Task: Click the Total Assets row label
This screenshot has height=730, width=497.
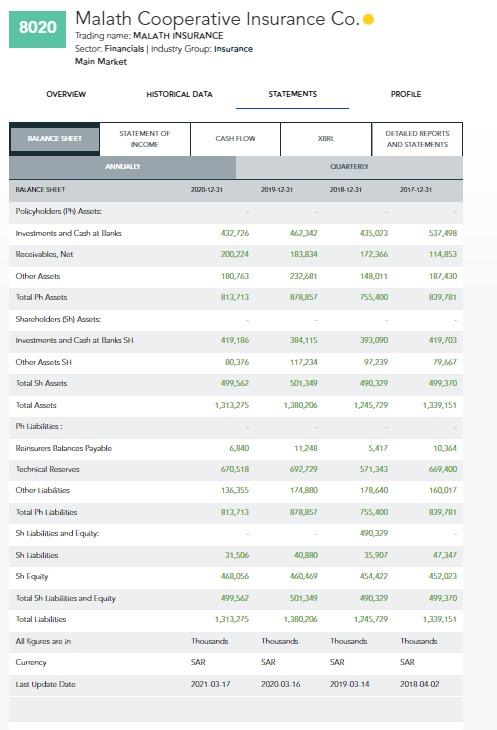Action: 36,405
